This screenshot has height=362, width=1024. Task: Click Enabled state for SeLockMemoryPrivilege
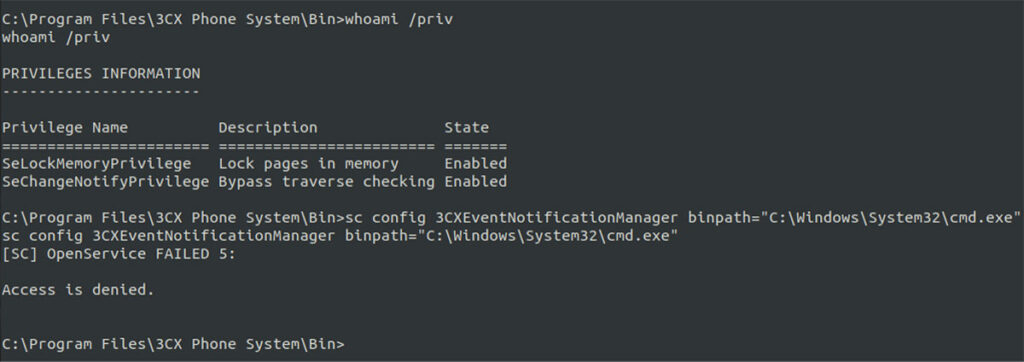(475, 163)
